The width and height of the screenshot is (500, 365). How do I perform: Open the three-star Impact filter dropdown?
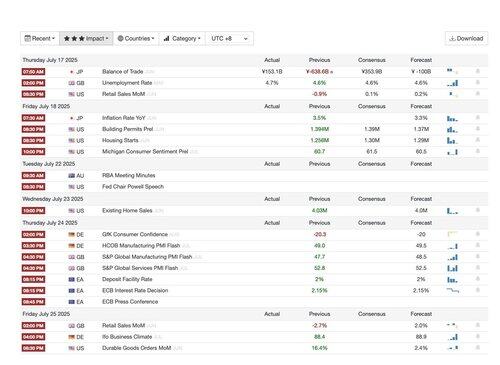click(86, 38)
